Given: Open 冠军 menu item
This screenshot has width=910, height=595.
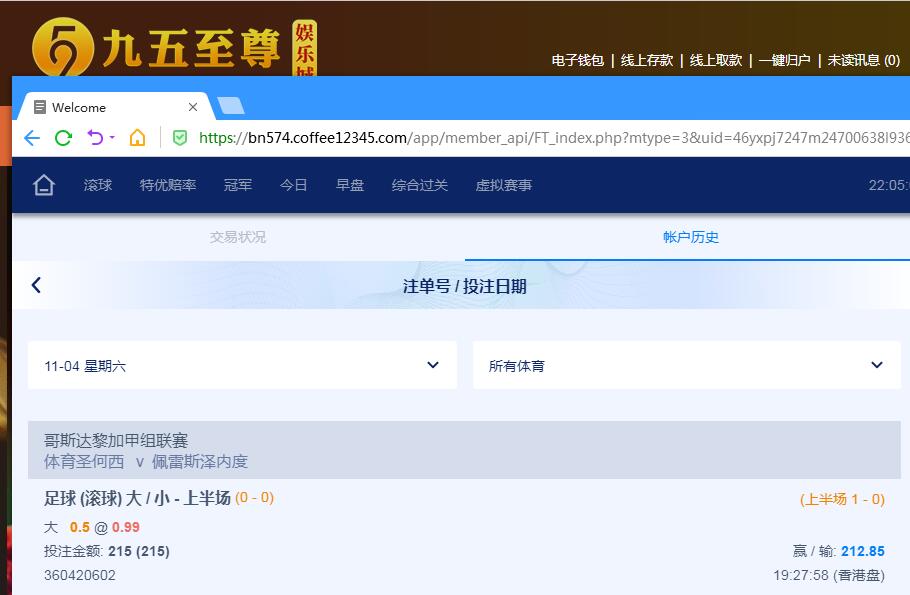Looking at the screenshot, I should pyautogui.click(x=238, y=185).
